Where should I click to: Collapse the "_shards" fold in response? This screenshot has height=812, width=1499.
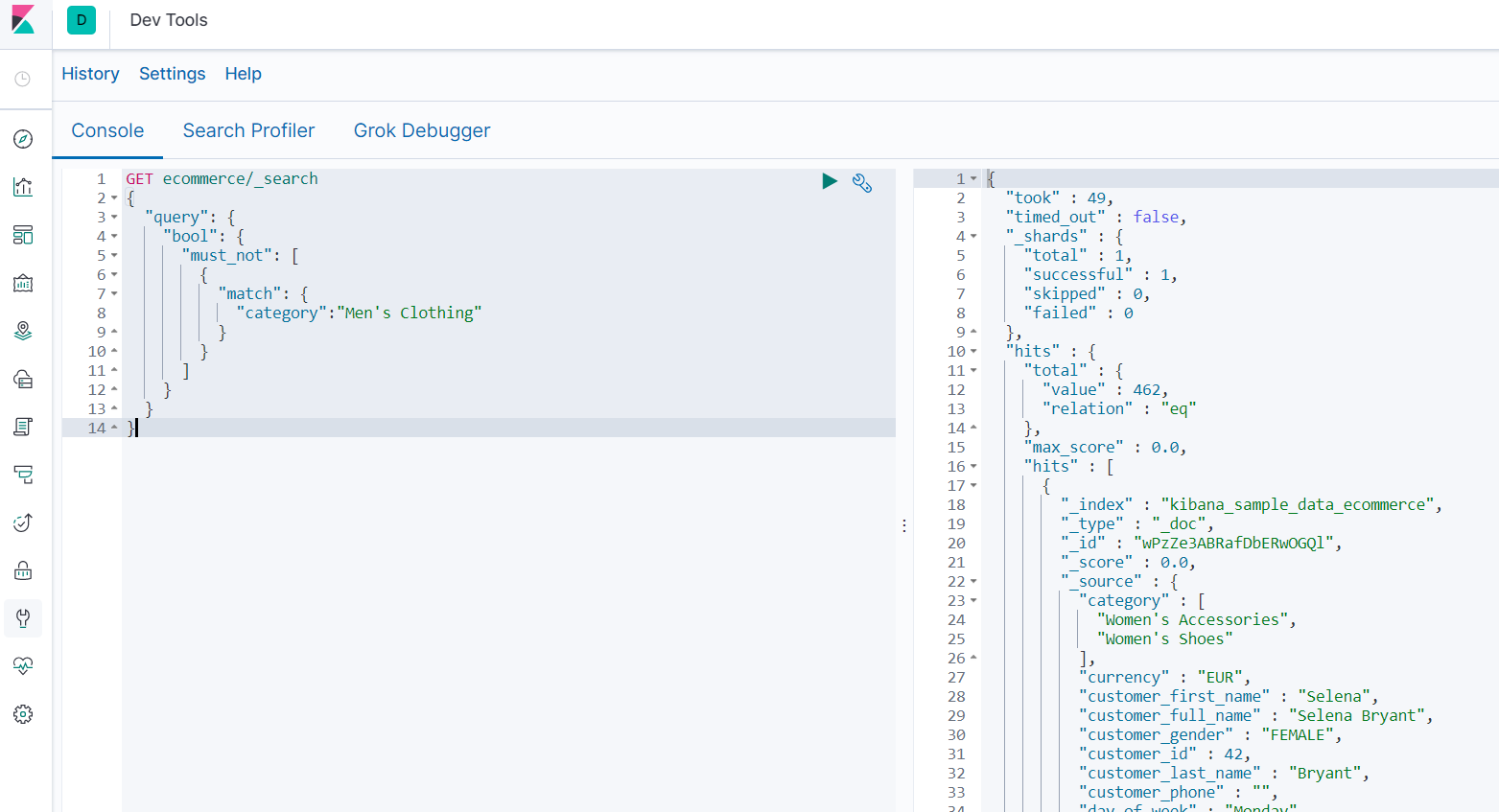coord(973,237)
